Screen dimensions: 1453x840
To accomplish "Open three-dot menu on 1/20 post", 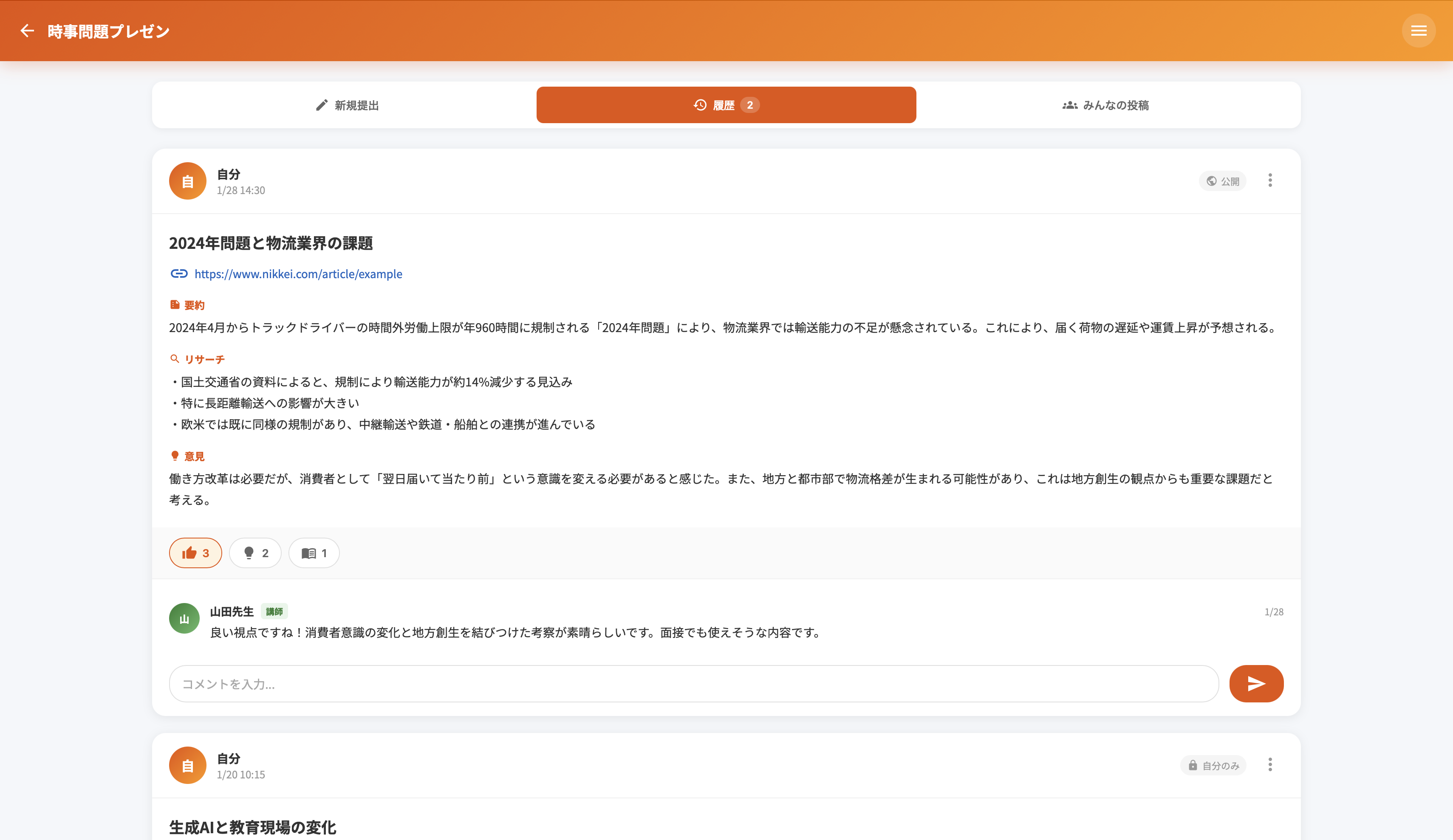I will 1269,765.
